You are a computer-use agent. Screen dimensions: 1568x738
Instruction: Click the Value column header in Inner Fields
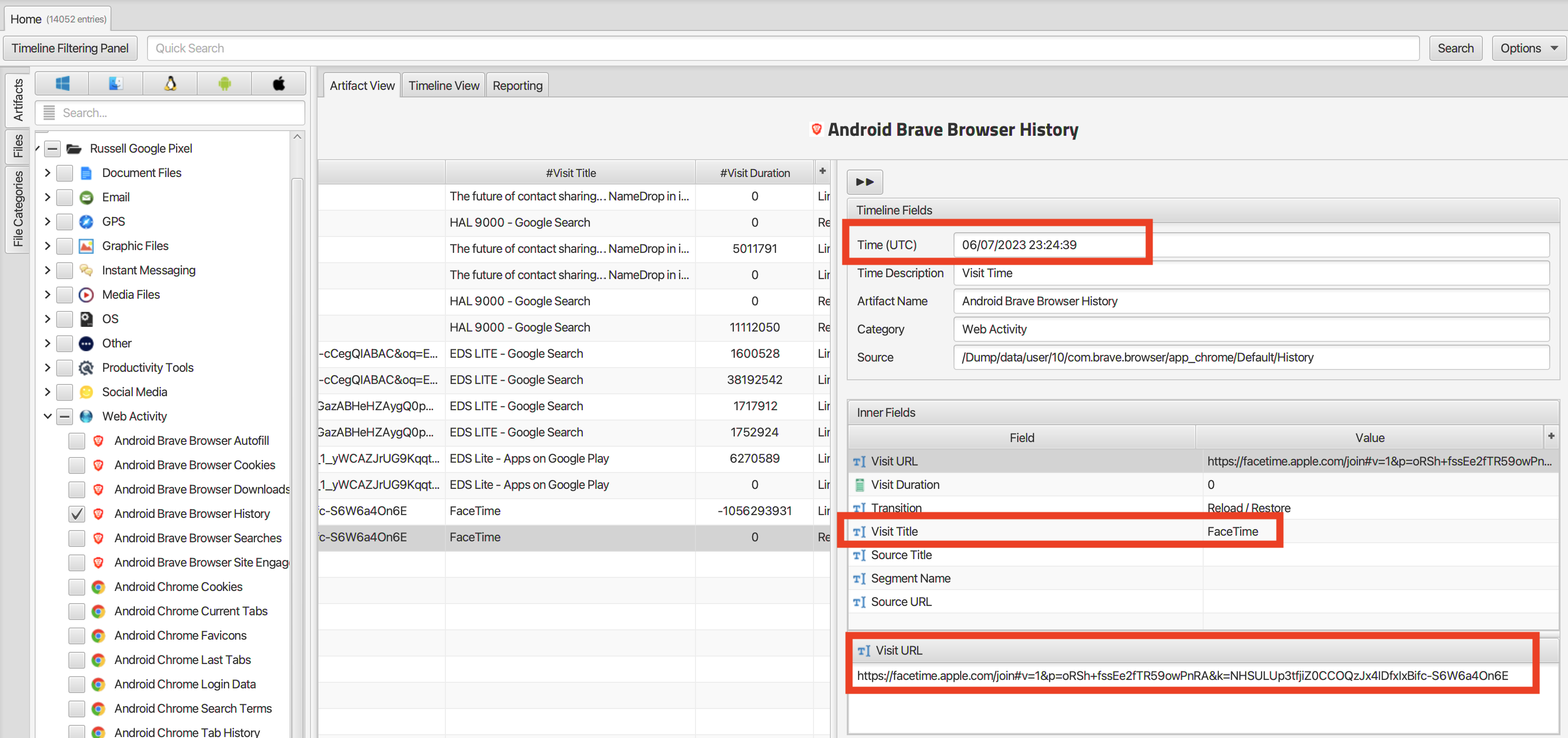tap(1369, 437)
